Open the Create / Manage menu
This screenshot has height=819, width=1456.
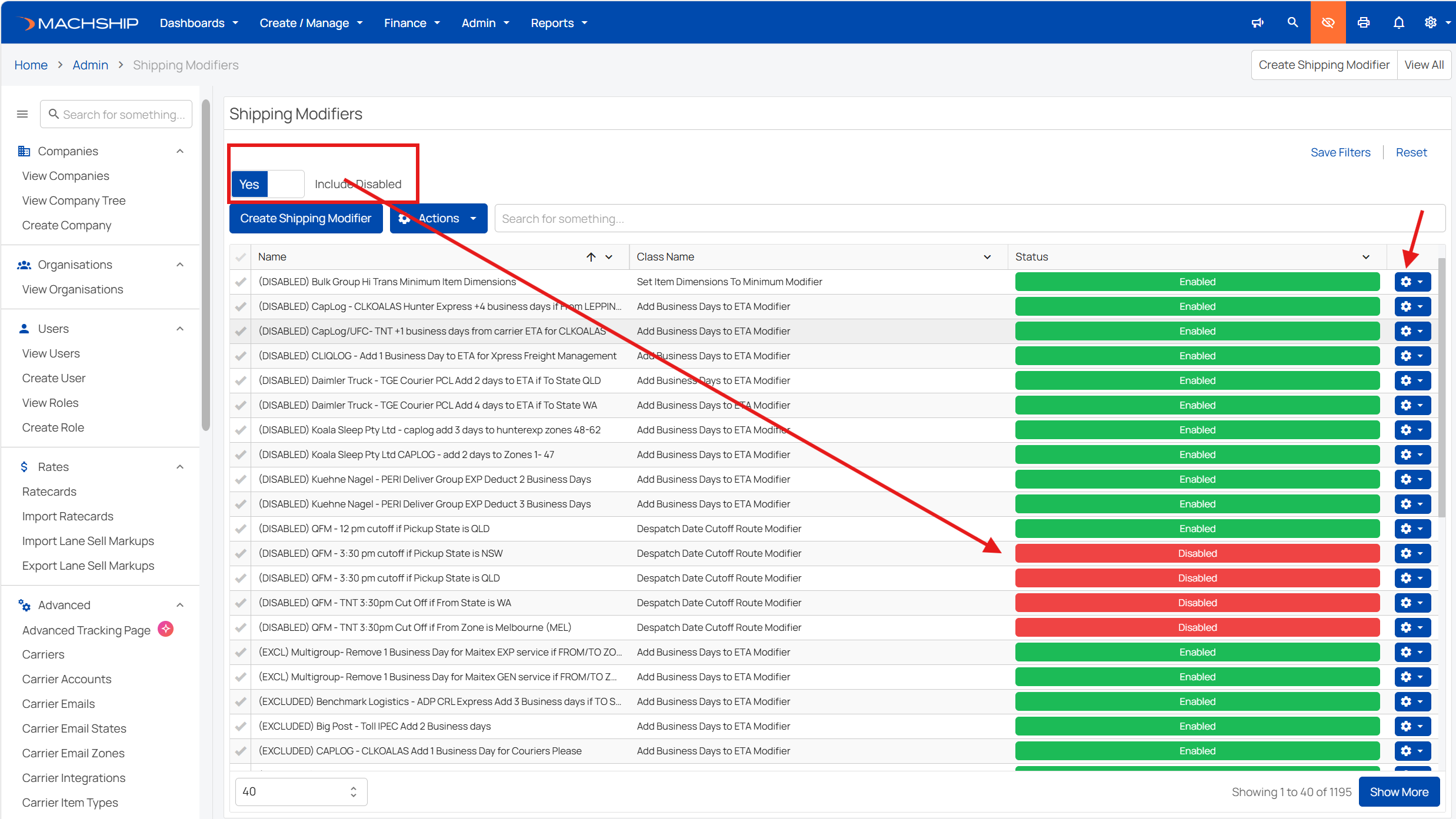311,23
